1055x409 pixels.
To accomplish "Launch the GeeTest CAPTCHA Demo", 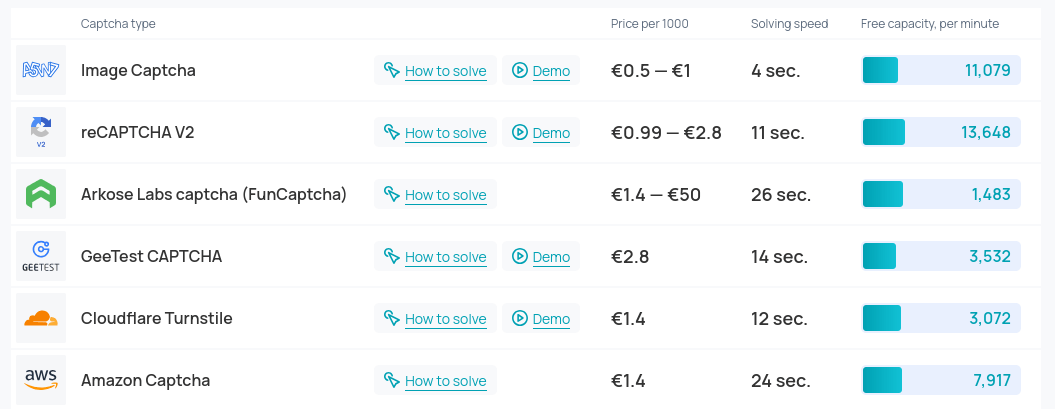I will click(551, 257).
